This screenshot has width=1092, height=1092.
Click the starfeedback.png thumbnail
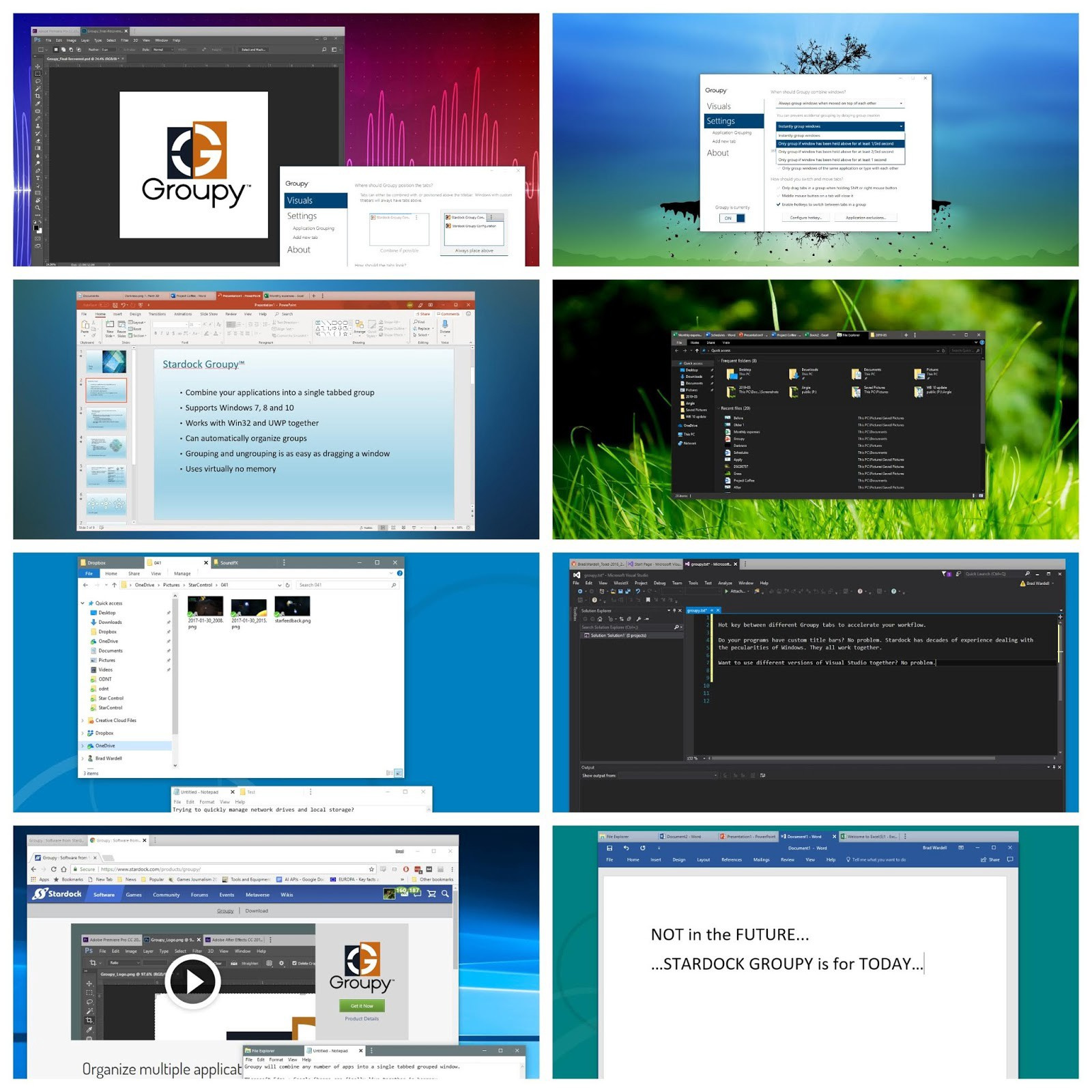click(292, 606)
